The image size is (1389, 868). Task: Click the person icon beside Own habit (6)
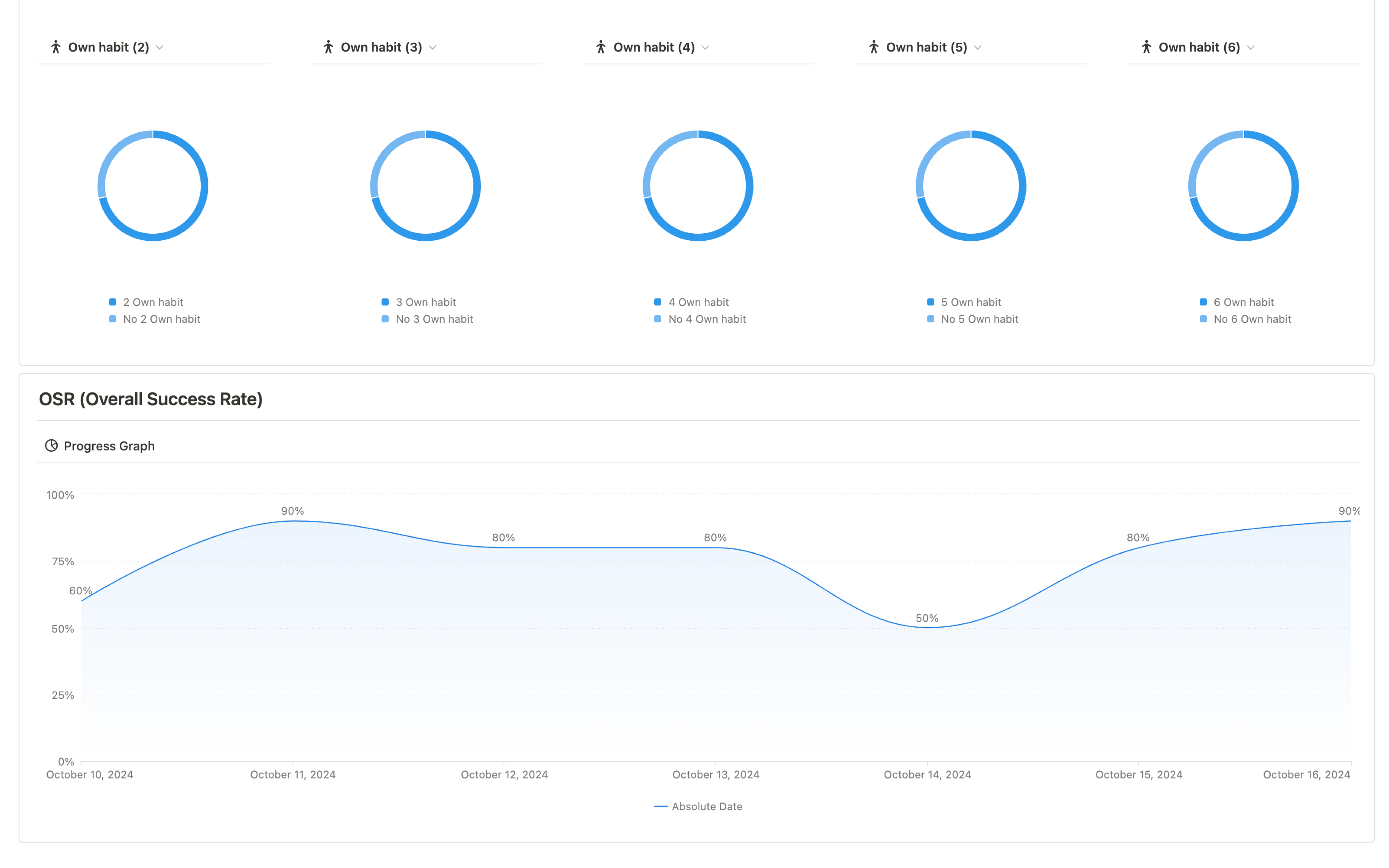1146,47
